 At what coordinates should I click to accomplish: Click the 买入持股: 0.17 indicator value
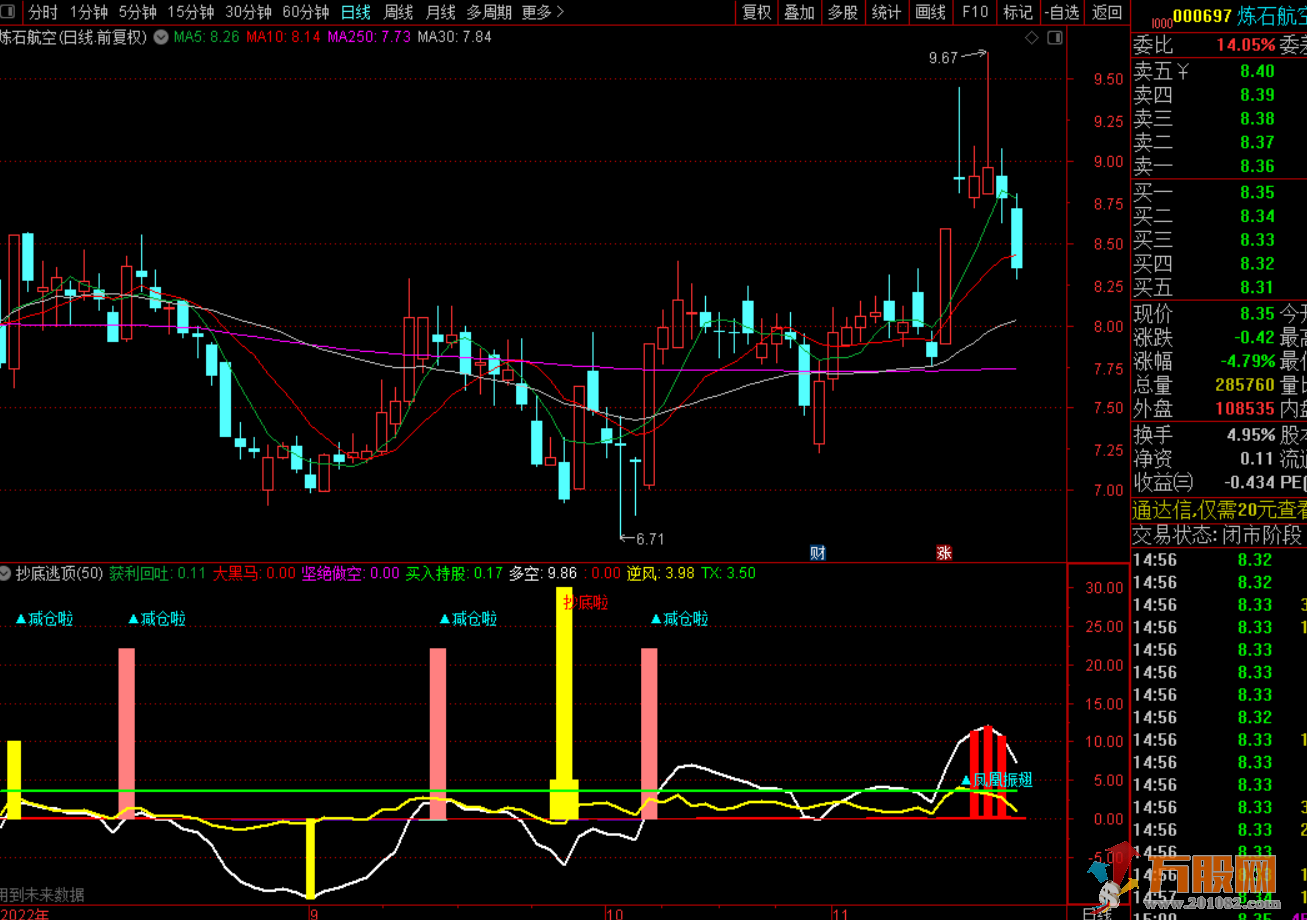pos(454,574)
